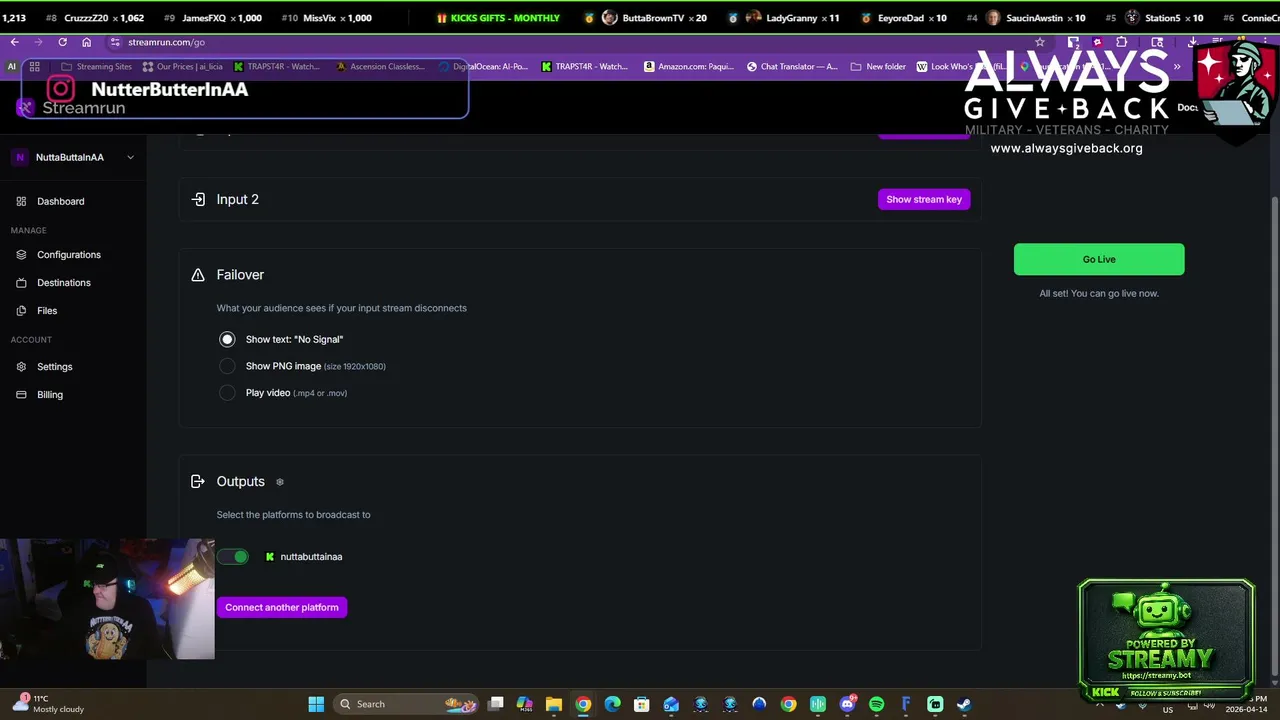This screenshot has height=720, width=1280.
Task: Click the Failover section heading
Action: (x=240, y=274)
